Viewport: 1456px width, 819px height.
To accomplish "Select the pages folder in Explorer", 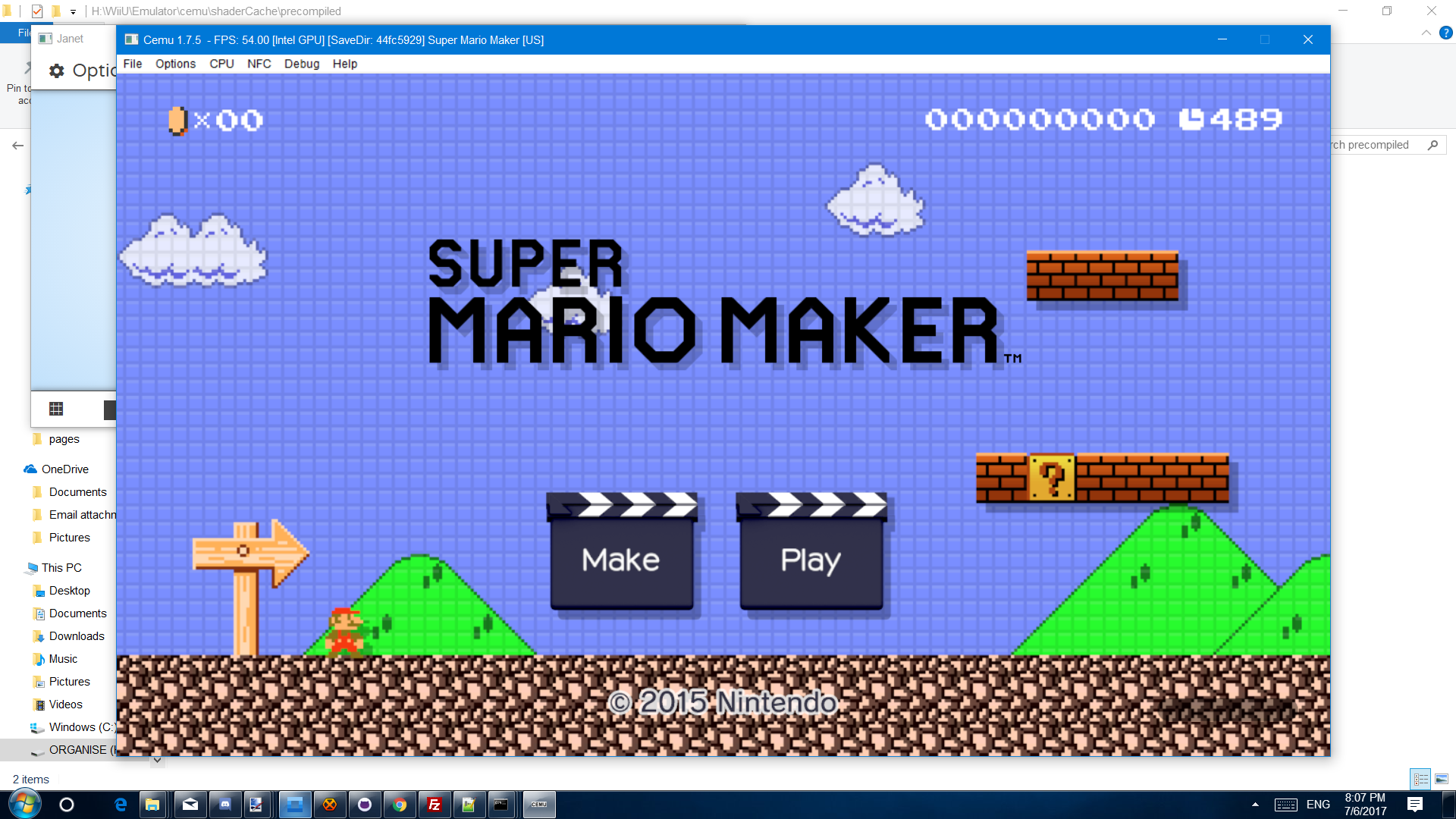I will click(64, 439).
